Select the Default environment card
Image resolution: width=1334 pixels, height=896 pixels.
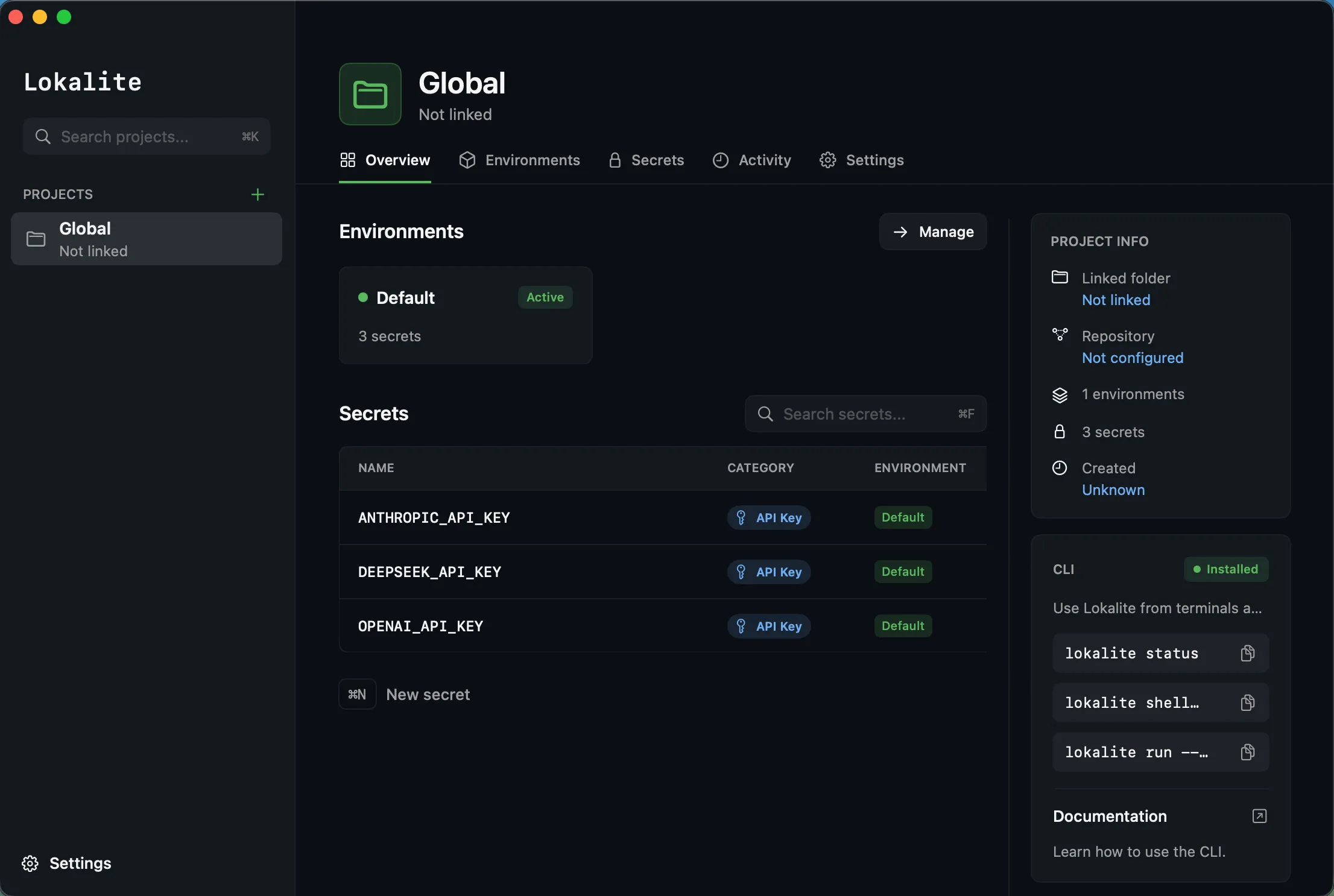click(466, 315)
